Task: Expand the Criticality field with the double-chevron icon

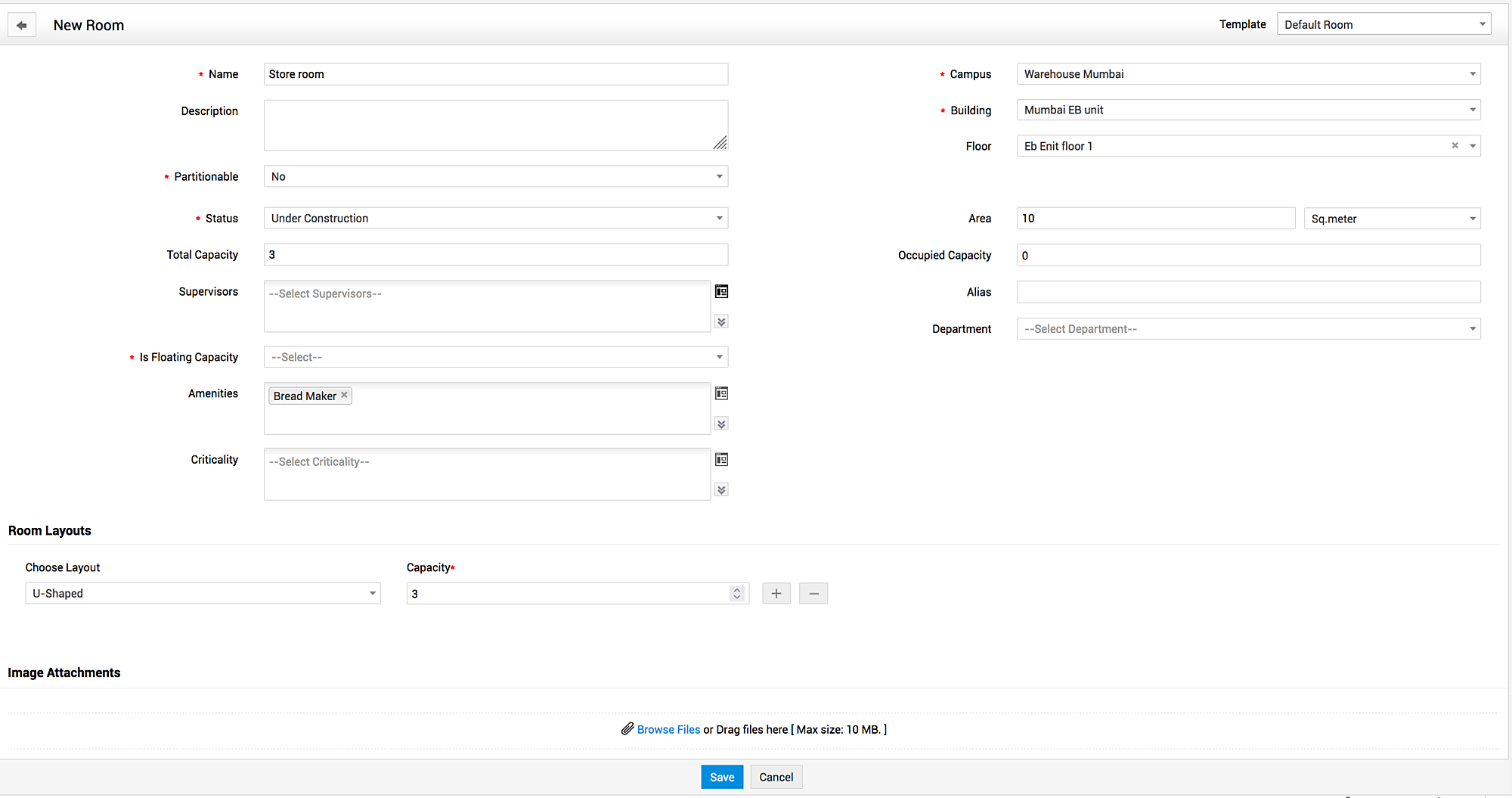Action: coord(721,490)
